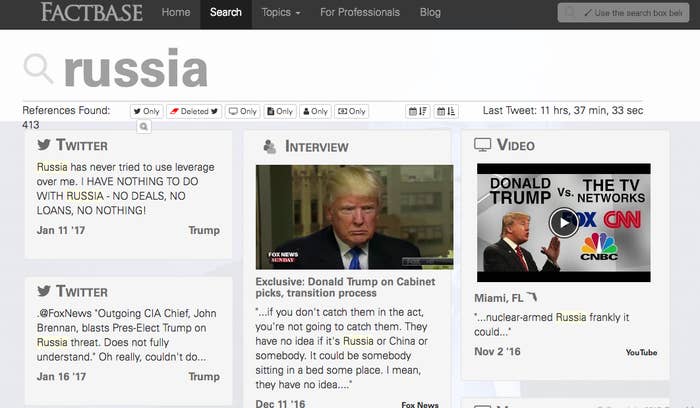
Task: Show deleted tweets only
Action: 194,111
